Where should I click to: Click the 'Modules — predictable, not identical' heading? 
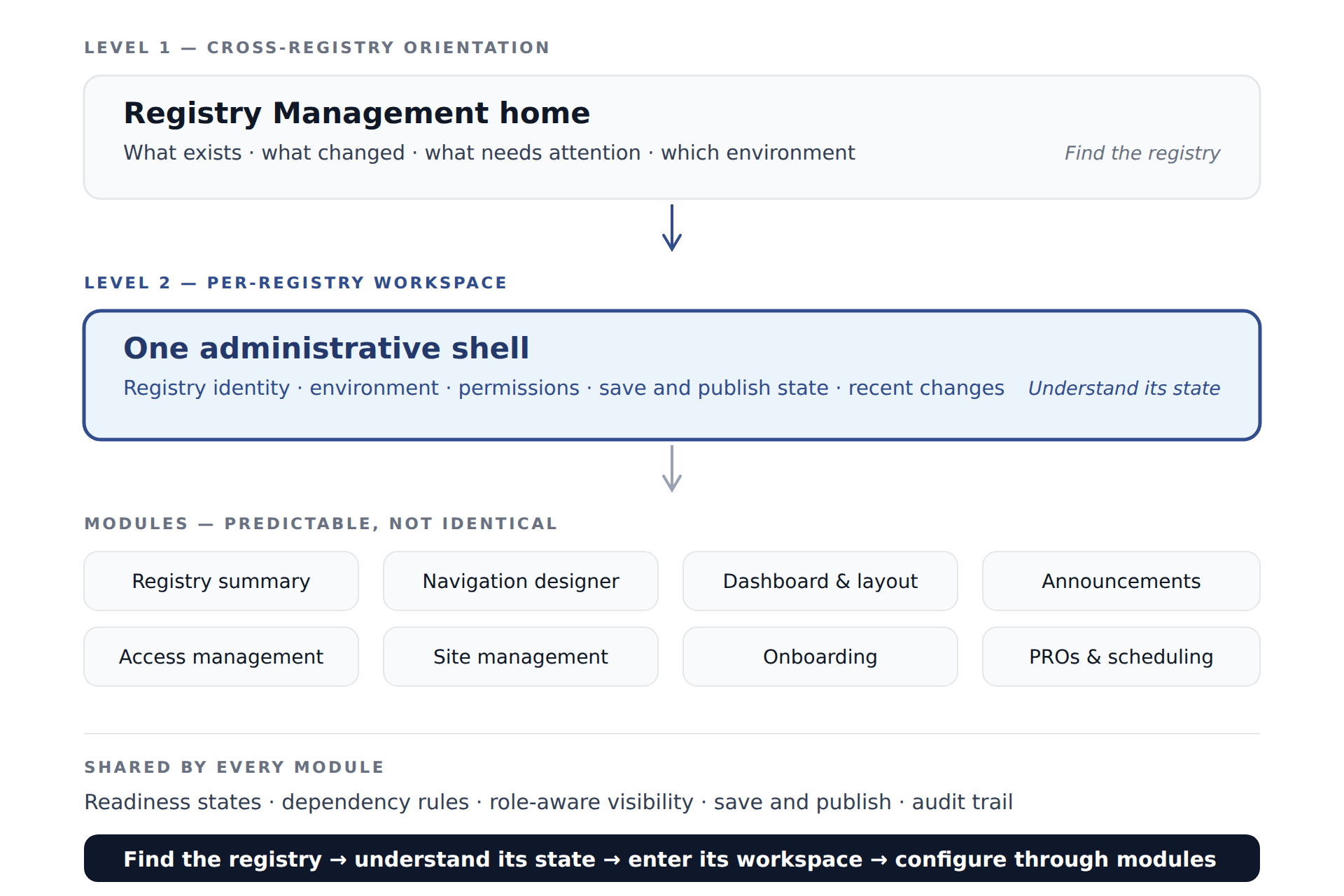point(321,524)
